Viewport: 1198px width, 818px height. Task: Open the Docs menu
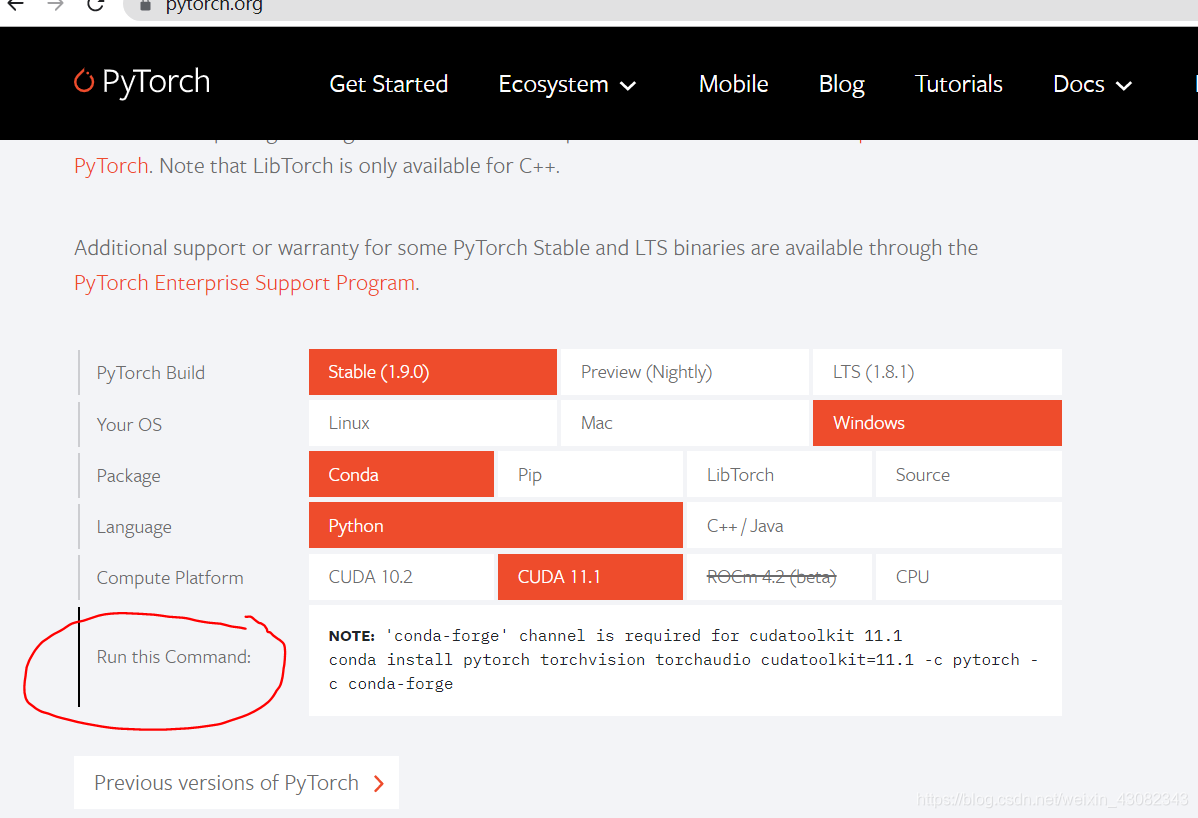[1092, 84]
